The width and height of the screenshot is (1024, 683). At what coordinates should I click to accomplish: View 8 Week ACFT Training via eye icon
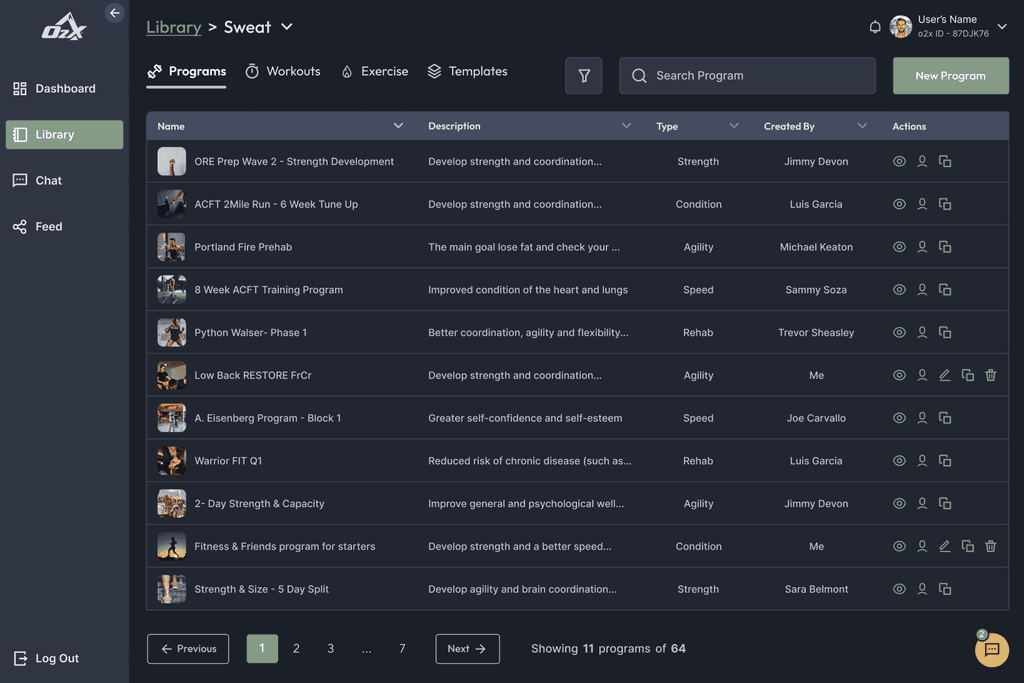[899, 289]
